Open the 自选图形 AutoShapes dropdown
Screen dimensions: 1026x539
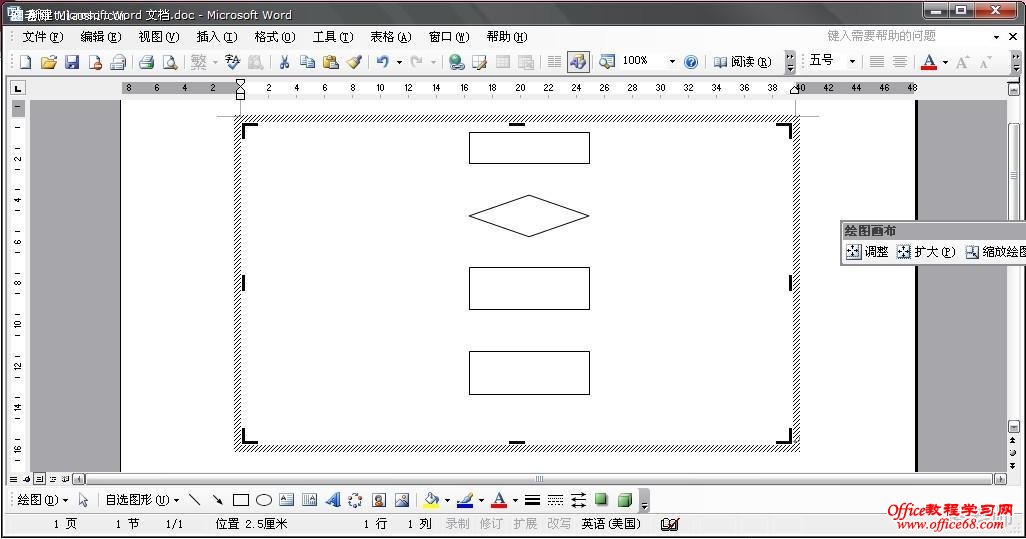pos(142,500)
